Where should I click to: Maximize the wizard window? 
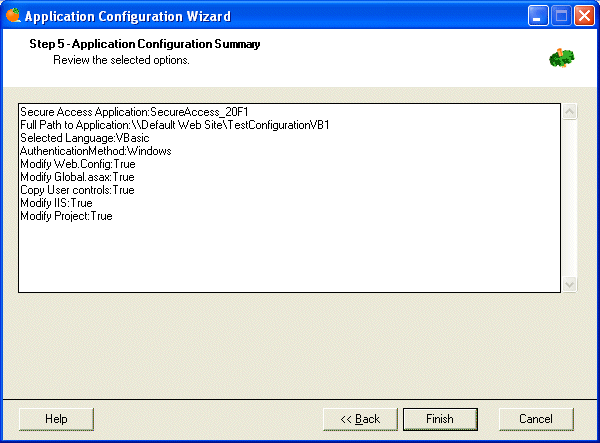(x=561, y=16)
